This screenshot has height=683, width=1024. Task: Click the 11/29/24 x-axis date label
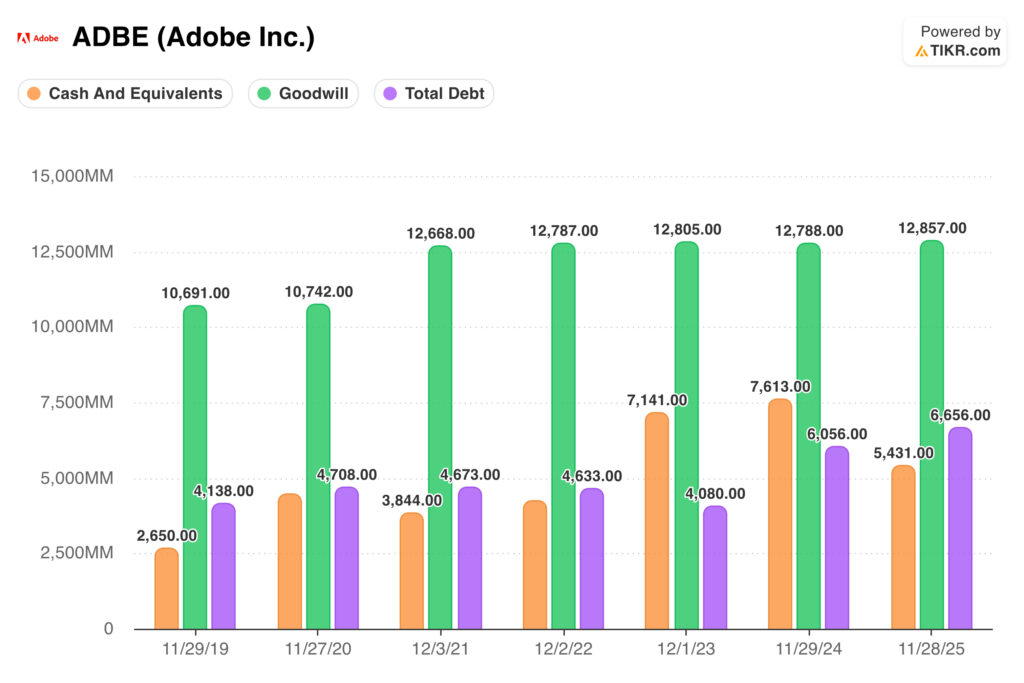[809, 649]
